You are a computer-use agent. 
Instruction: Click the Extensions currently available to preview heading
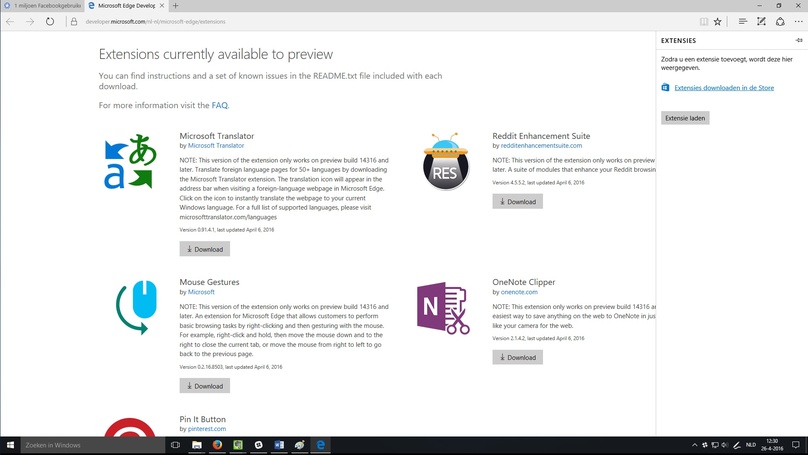tap(216, 54)
